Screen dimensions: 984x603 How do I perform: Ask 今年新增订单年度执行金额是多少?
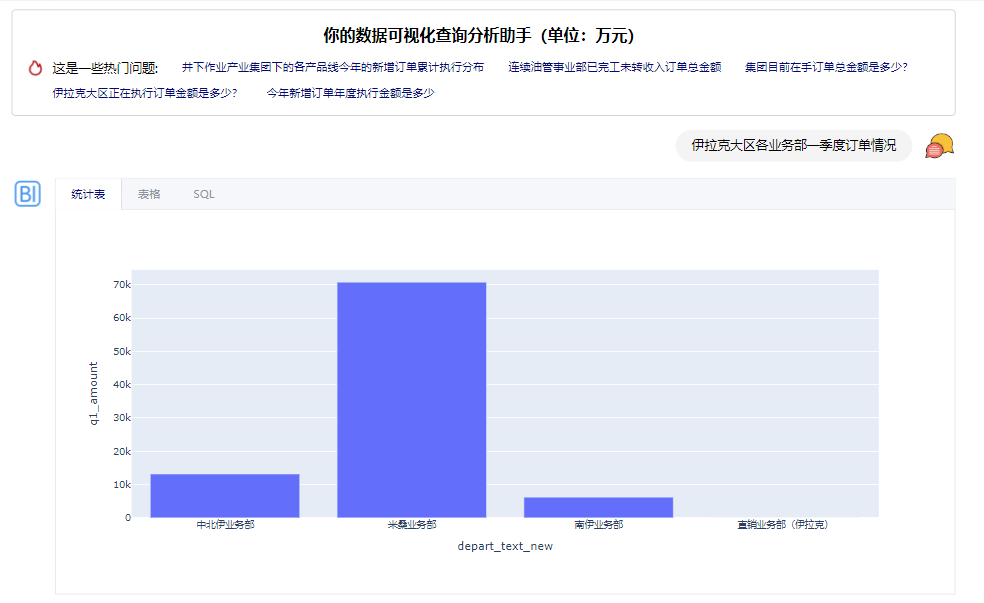[350, 93]
